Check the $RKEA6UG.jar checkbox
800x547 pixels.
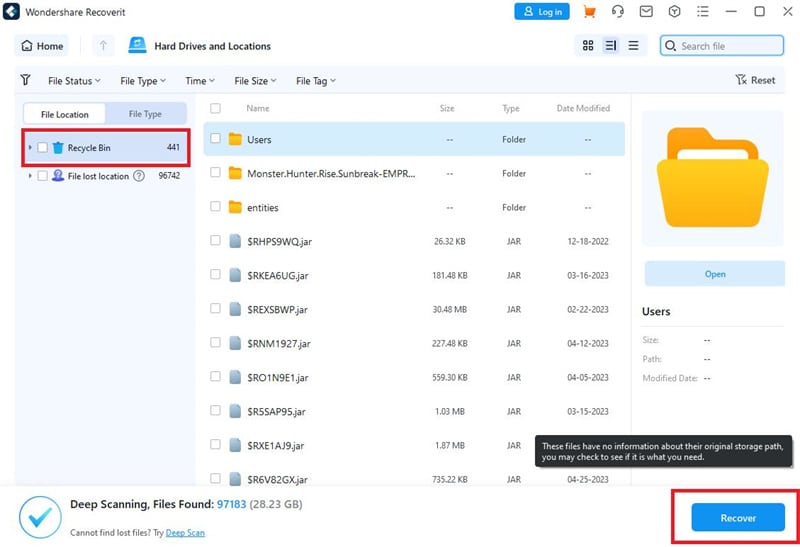click(x=215, y=275)
